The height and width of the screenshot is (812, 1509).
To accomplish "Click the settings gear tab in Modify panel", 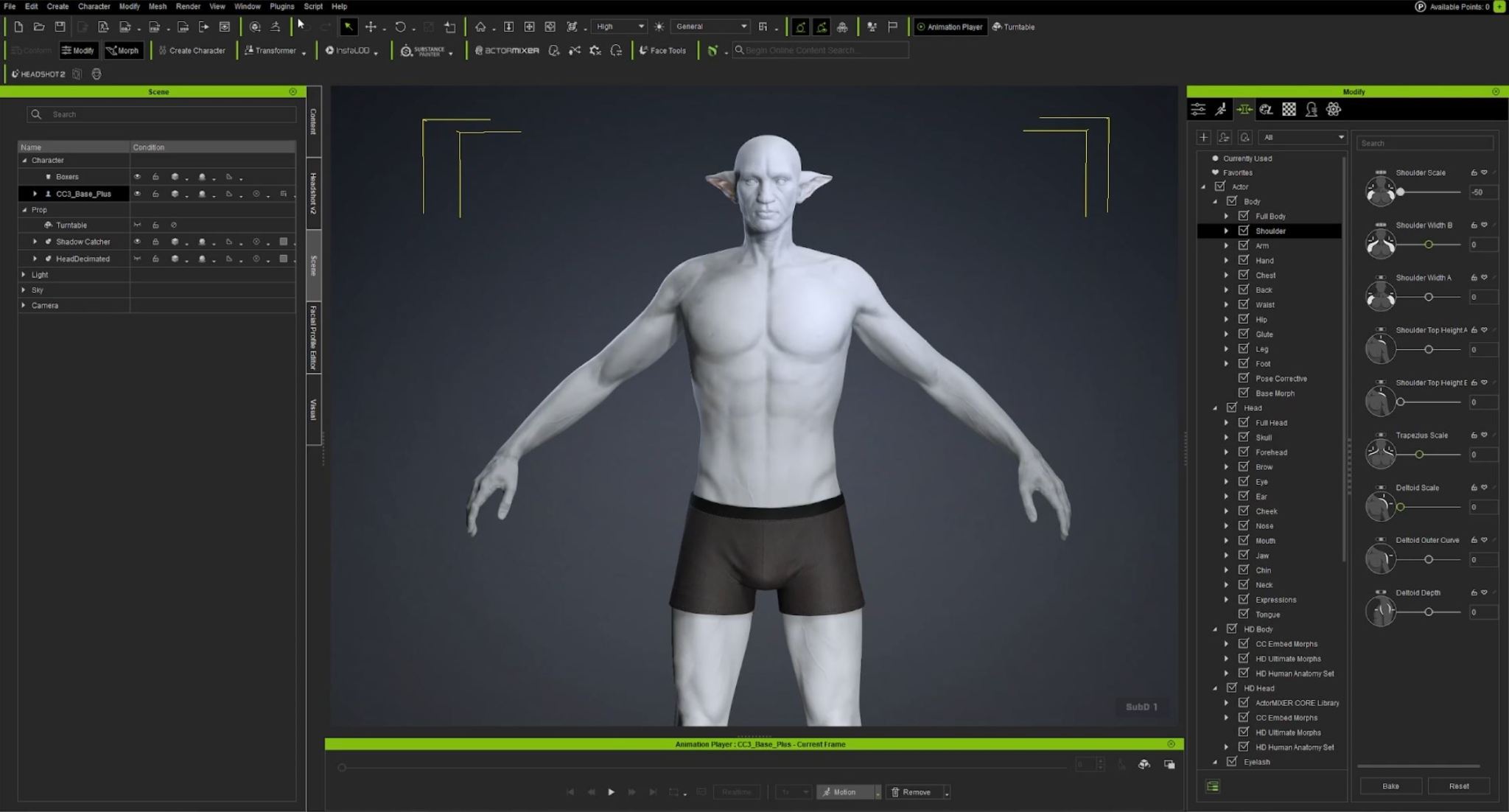I will (x=1334, y=109).
